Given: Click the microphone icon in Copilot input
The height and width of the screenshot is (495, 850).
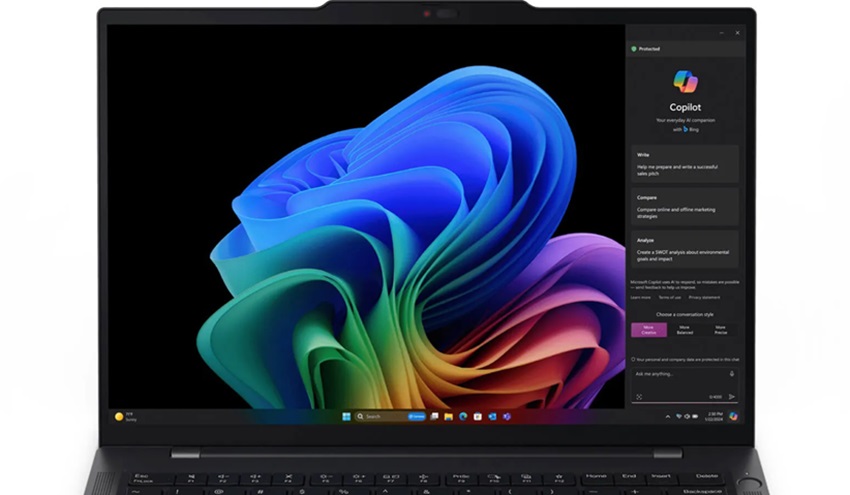Looking at the screenshot, I should (732, 374).
